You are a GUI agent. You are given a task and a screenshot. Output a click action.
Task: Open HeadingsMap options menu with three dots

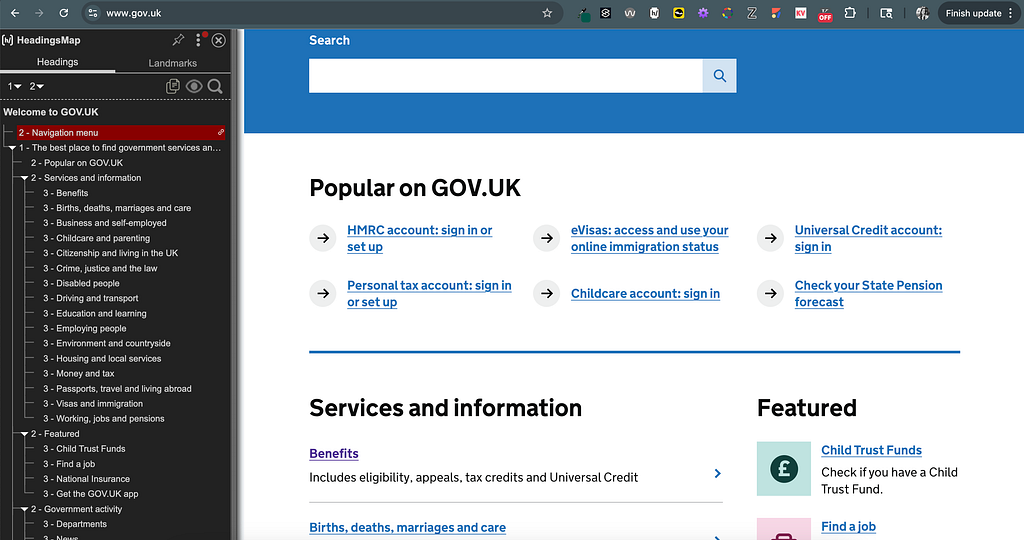coord(198,40)
